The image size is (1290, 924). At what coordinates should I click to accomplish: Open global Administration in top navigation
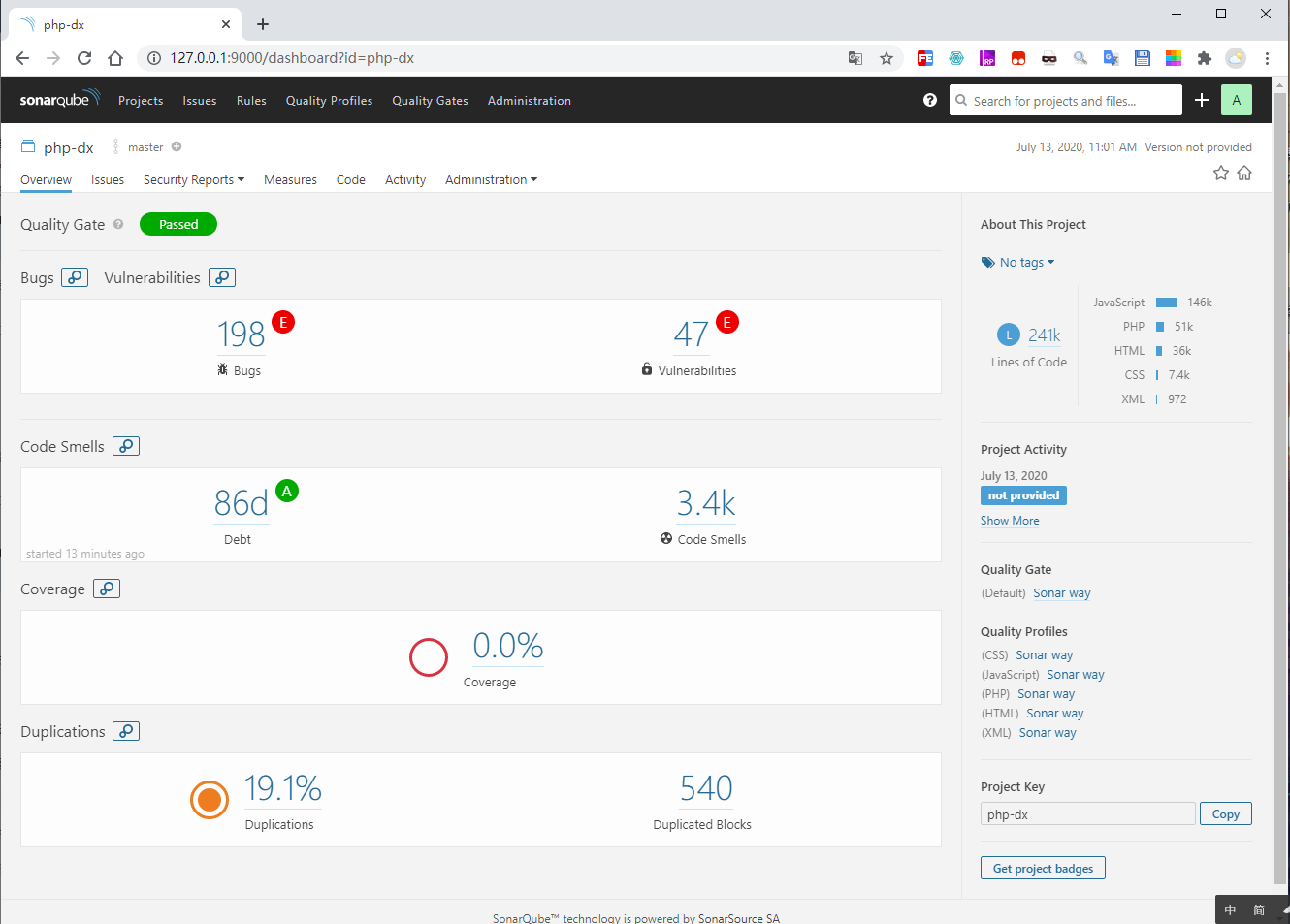(530, 101)
